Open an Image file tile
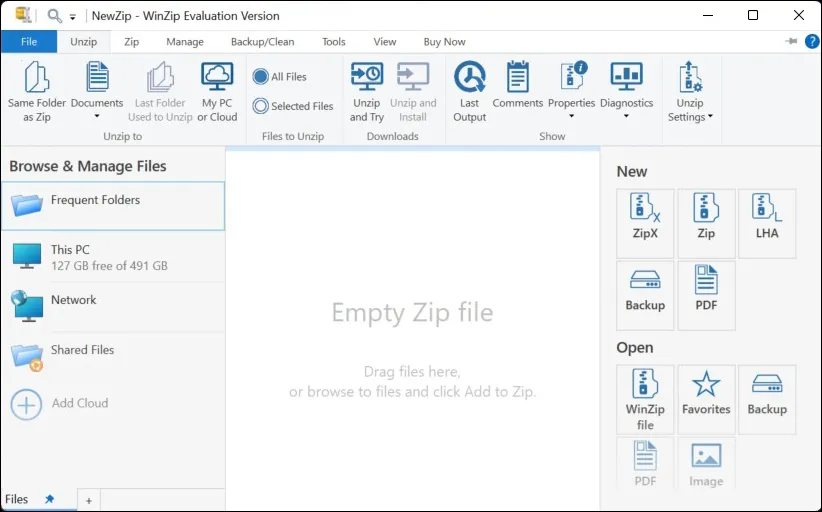Viewport: 822px width, 512px height. [706, 464]
